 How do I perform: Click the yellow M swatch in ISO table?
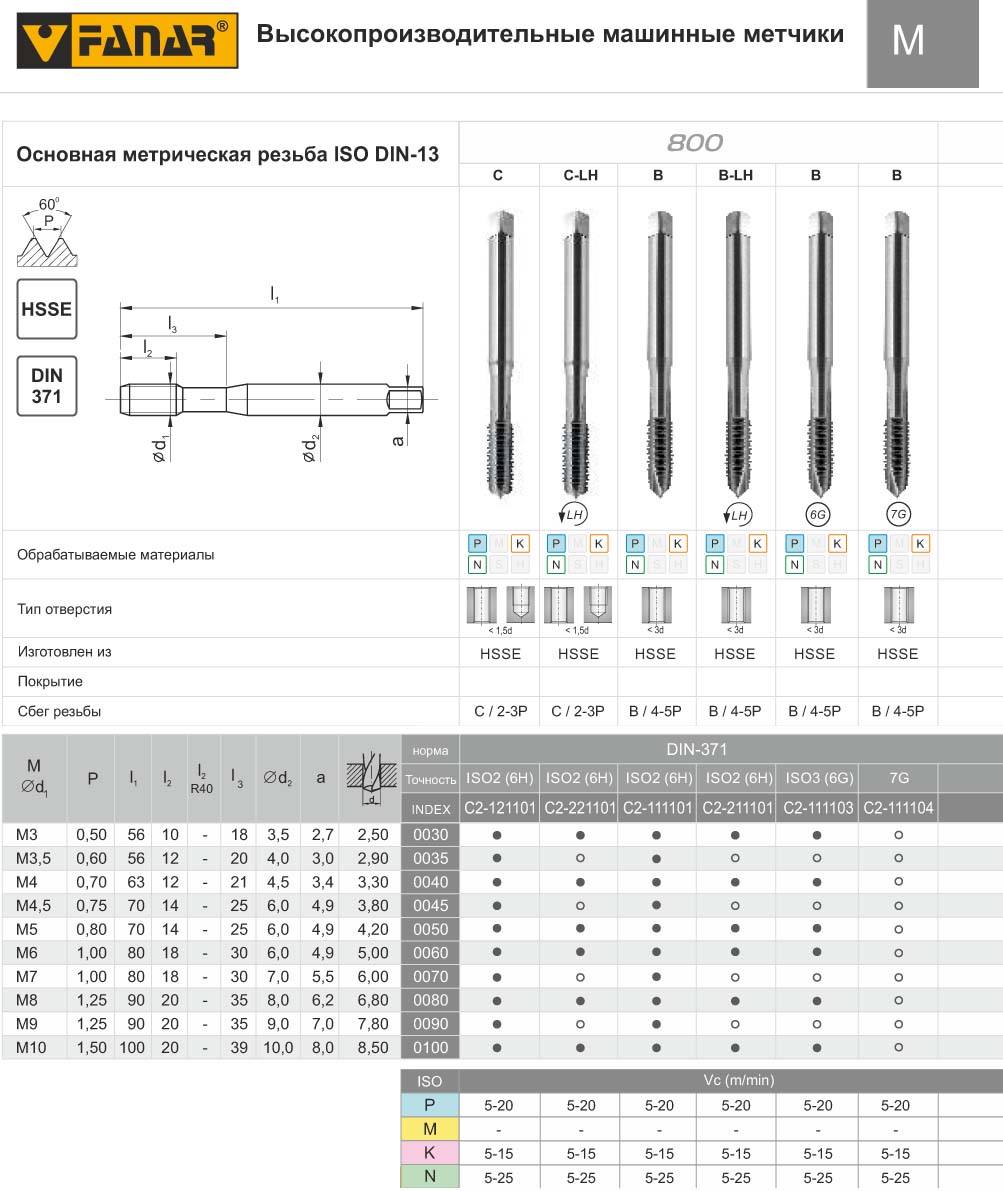coord(429,1129)
